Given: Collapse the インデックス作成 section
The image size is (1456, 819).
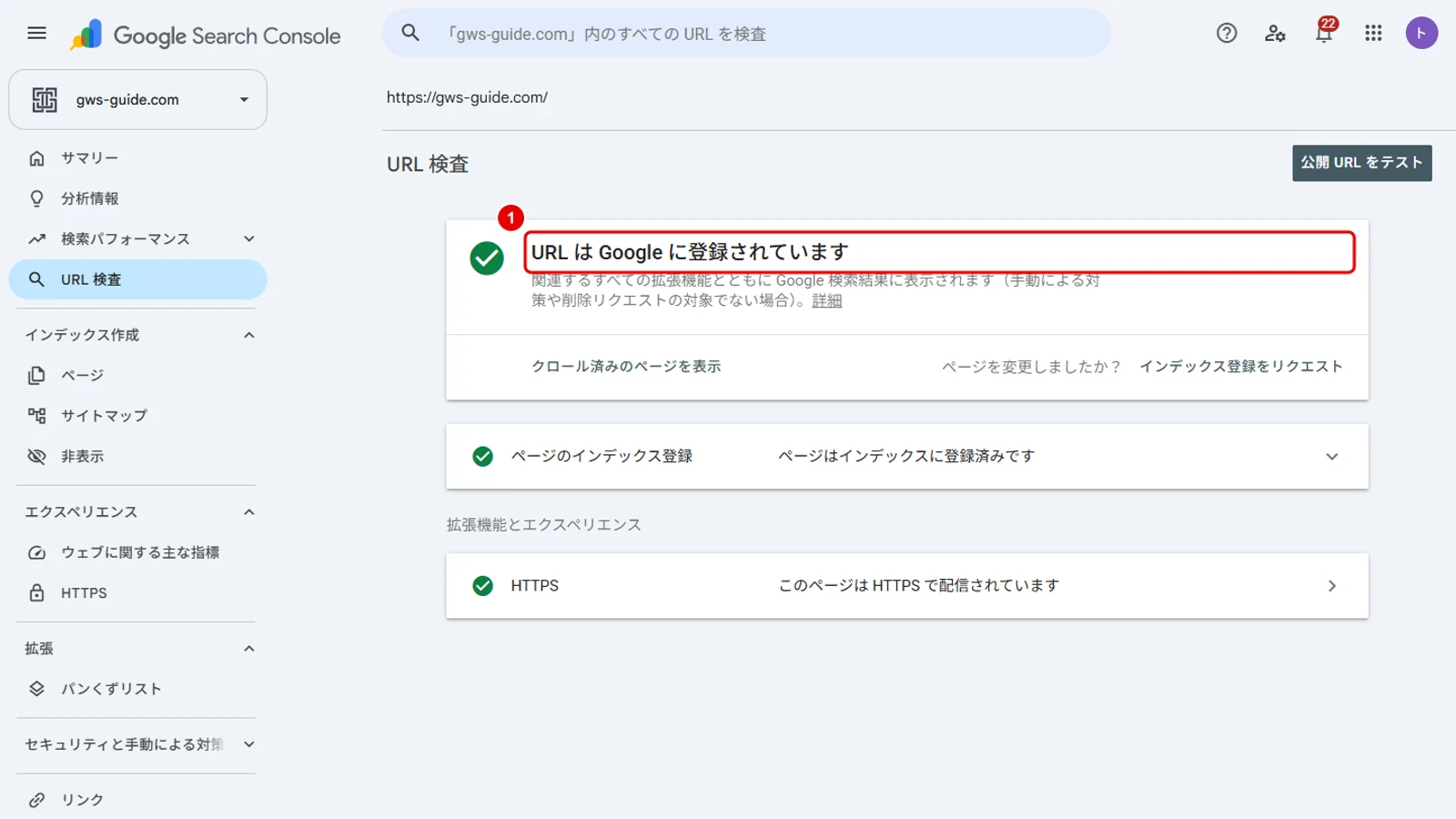Looking at the screenshot, I should (x=249, y=335).
